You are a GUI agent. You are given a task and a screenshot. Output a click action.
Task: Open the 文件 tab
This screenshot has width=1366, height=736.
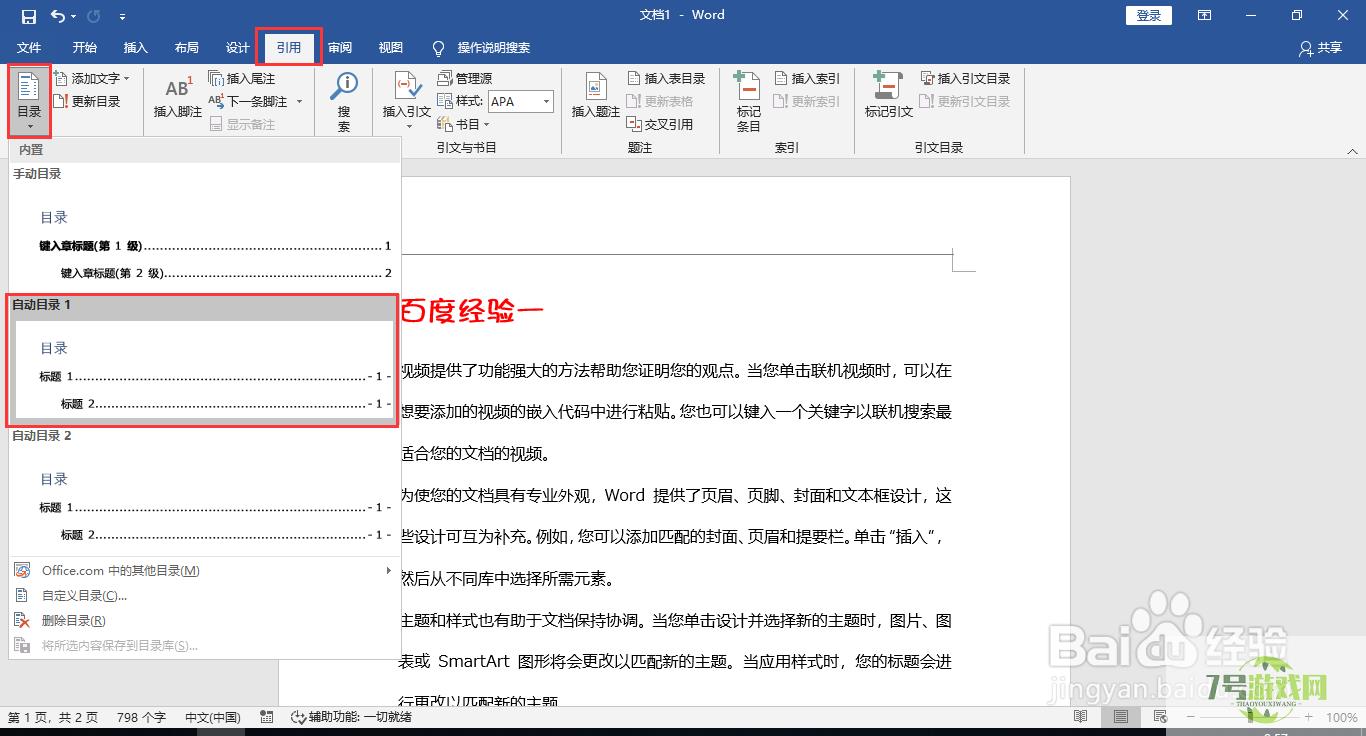tap(29, 48)
